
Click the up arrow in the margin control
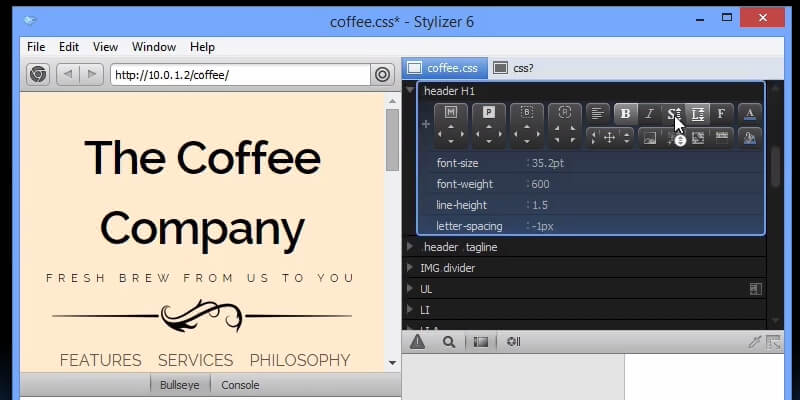tap(451, 127)
